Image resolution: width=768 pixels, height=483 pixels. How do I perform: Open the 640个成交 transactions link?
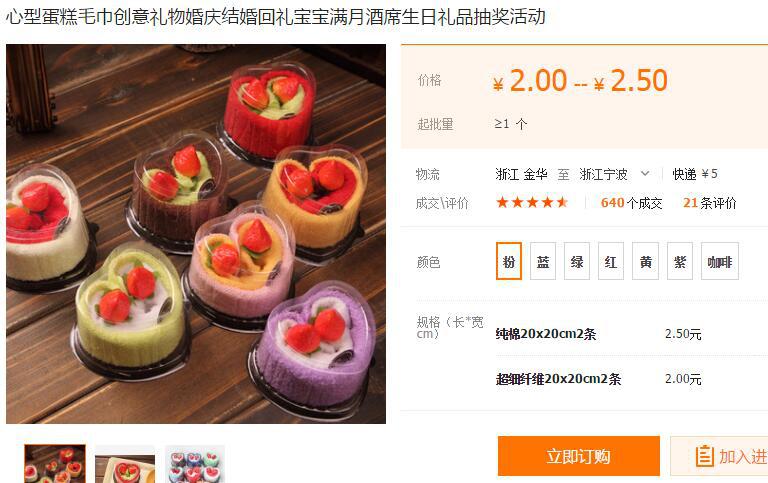[x=631, y=202]
